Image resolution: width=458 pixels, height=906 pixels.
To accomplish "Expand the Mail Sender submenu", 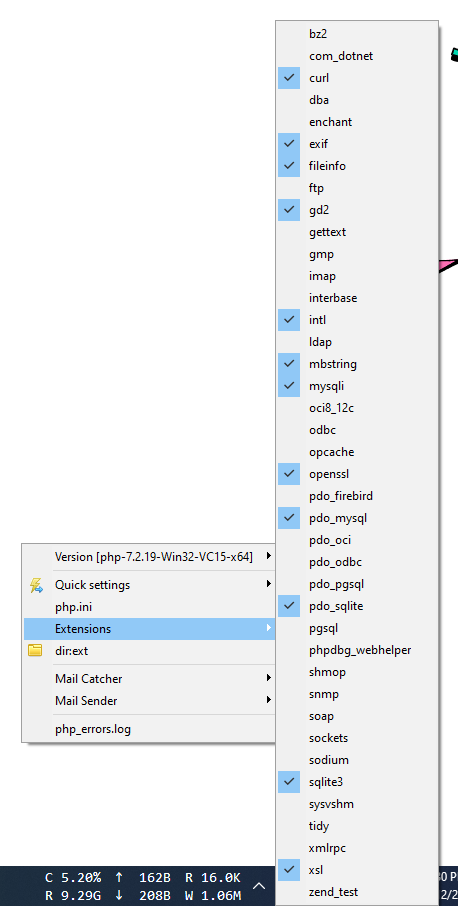I will click(149, 700).
